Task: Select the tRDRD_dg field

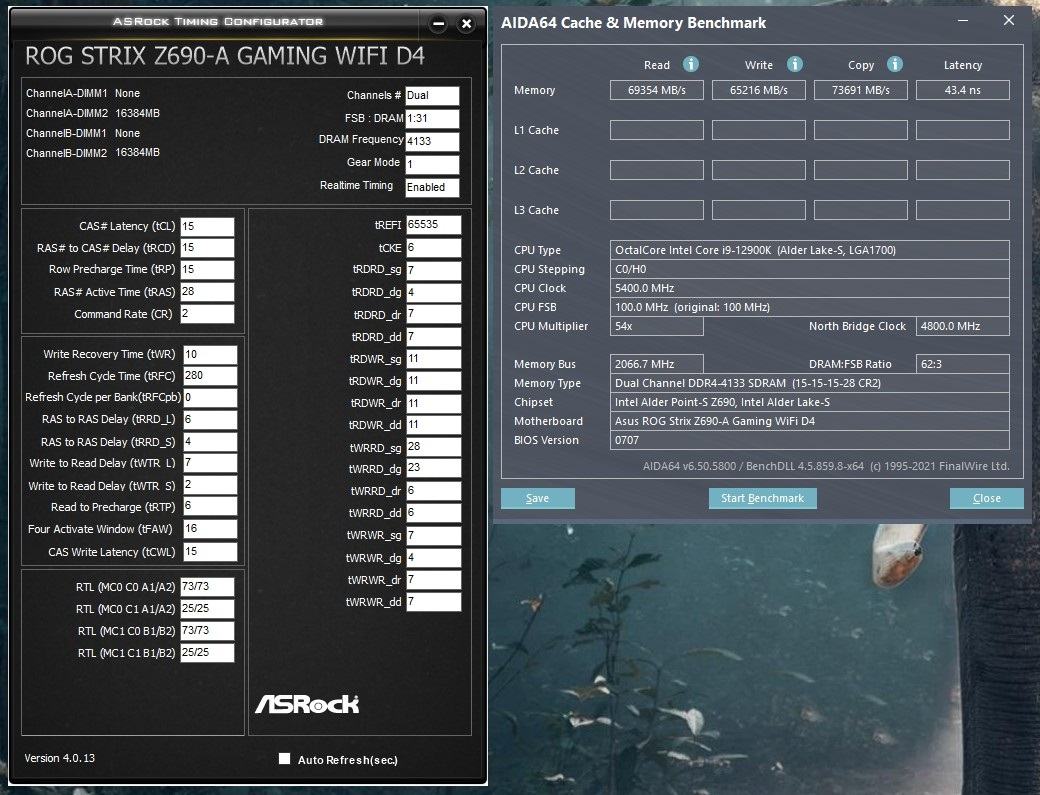Action: pyautogui.click(x=434, y=292)
